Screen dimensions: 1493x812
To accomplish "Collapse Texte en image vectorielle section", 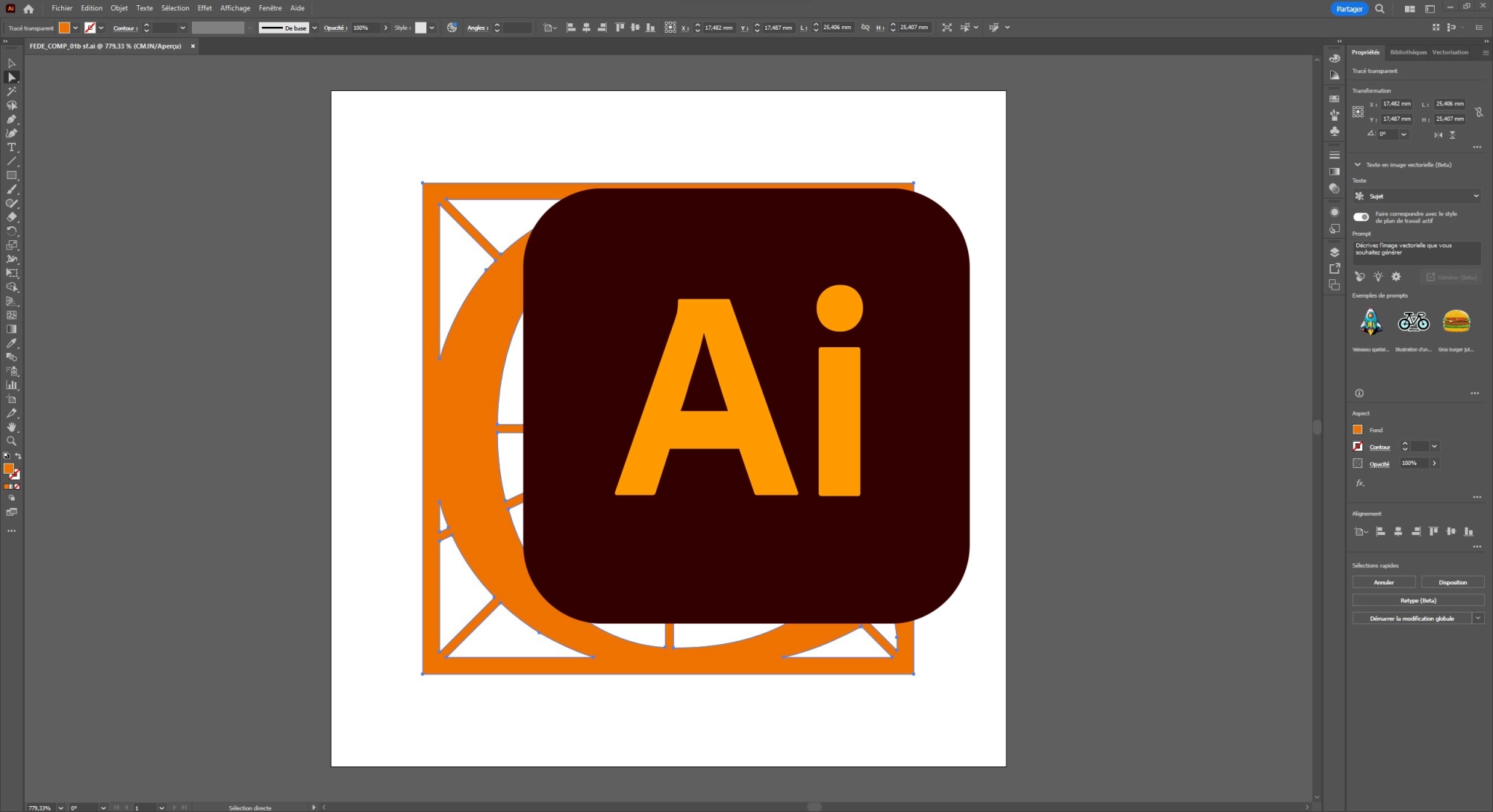I will 1358,165.
